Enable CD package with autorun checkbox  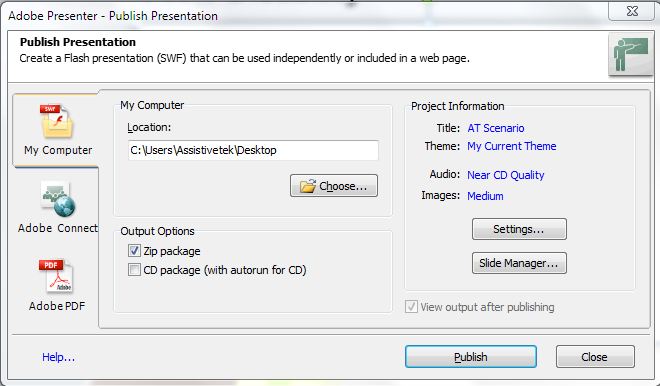(x=134, y=269)
